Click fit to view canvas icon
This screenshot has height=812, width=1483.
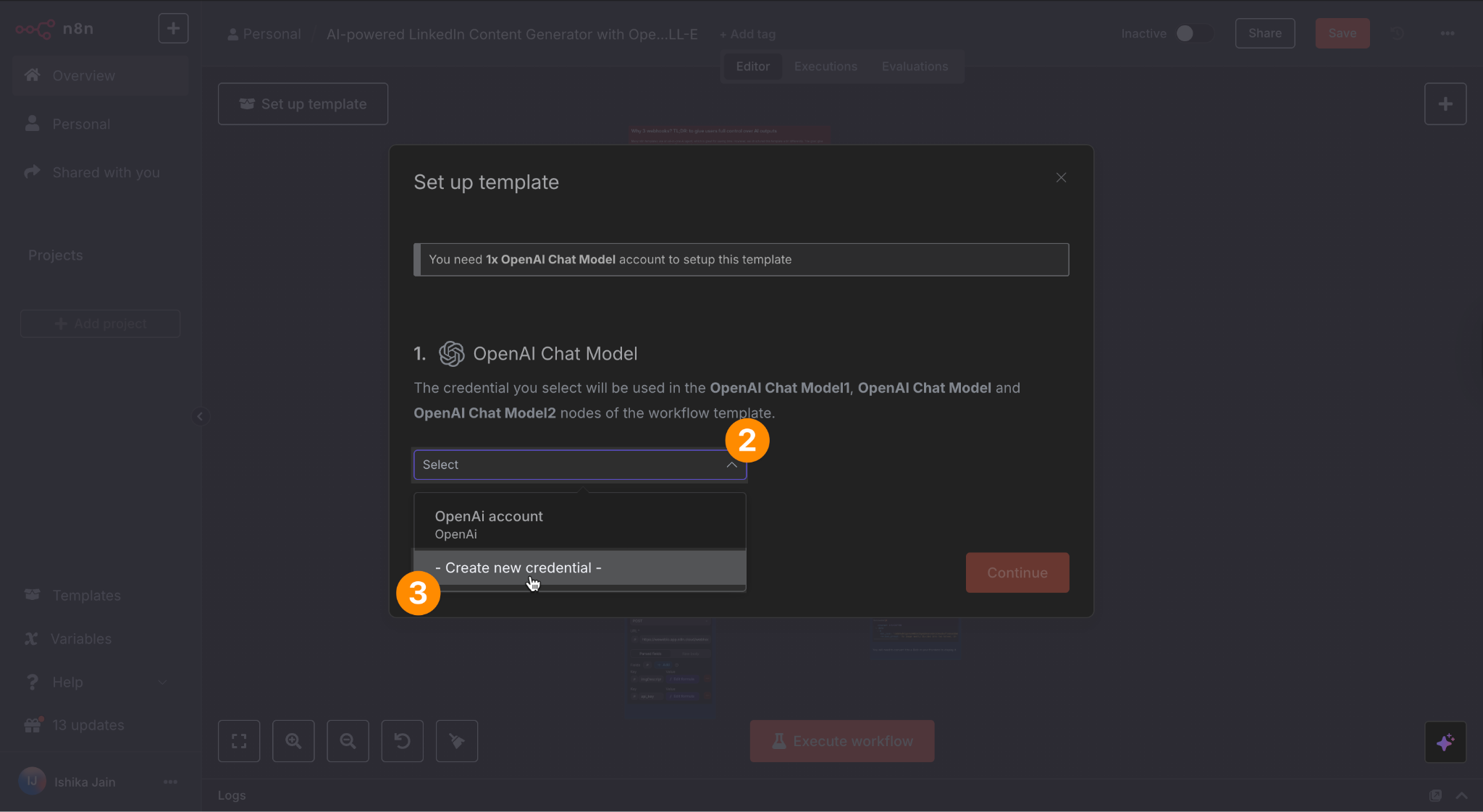239,741
